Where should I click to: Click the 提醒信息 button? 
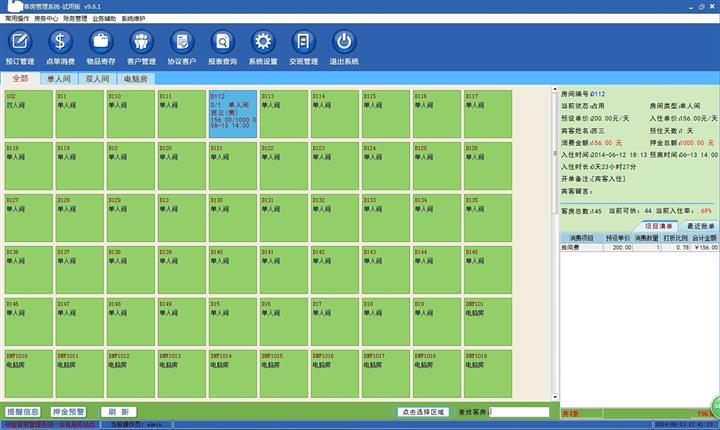click(23, 411)
